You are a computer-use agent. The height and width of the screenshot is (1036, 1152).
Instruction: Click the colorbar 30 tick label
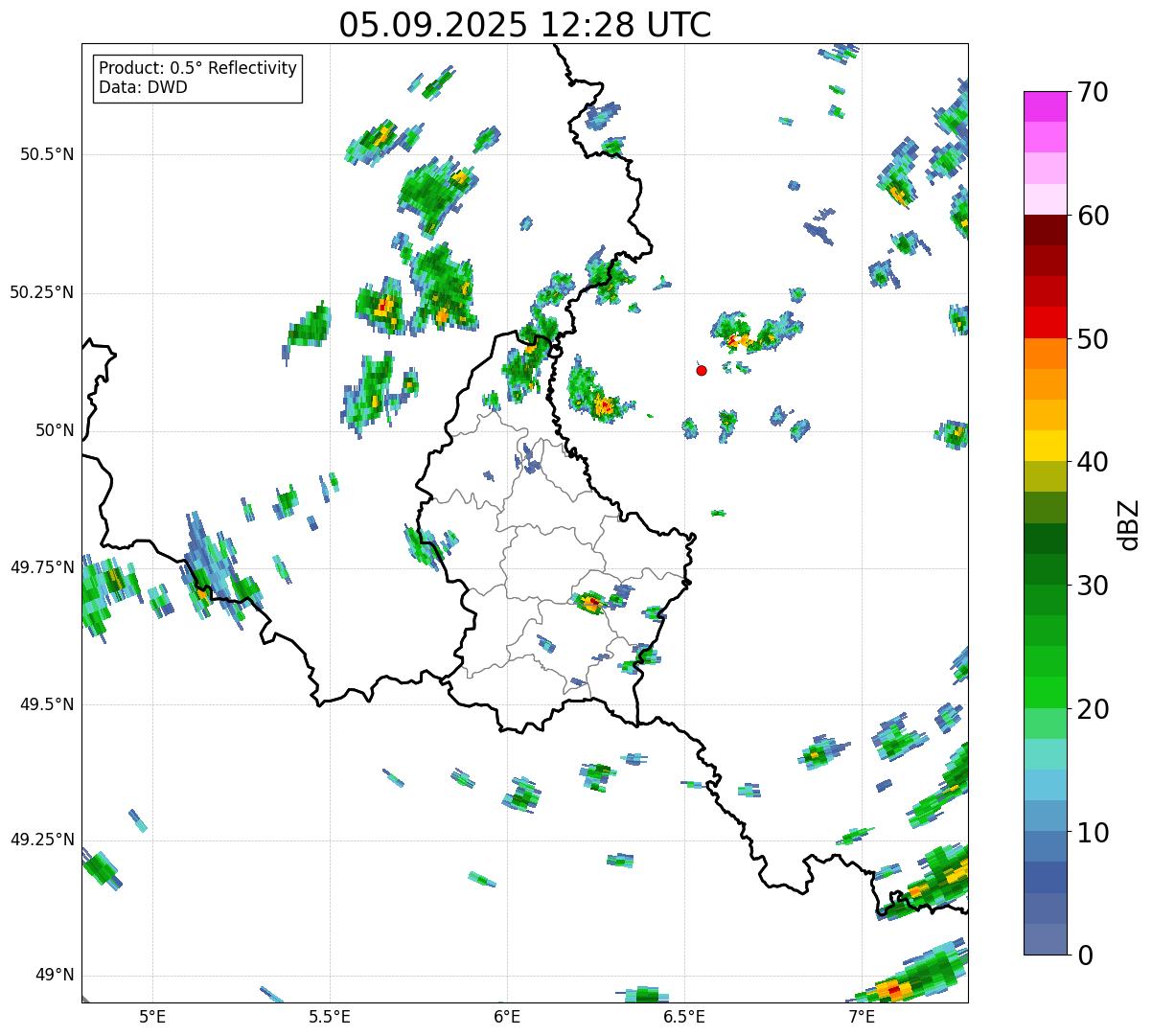[x=1093, y=586]
